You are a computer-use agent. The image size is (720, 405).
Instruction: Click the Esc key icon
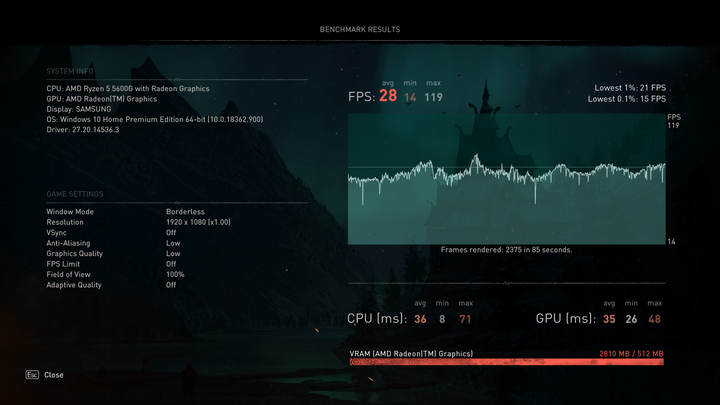[x=32, y=375]
